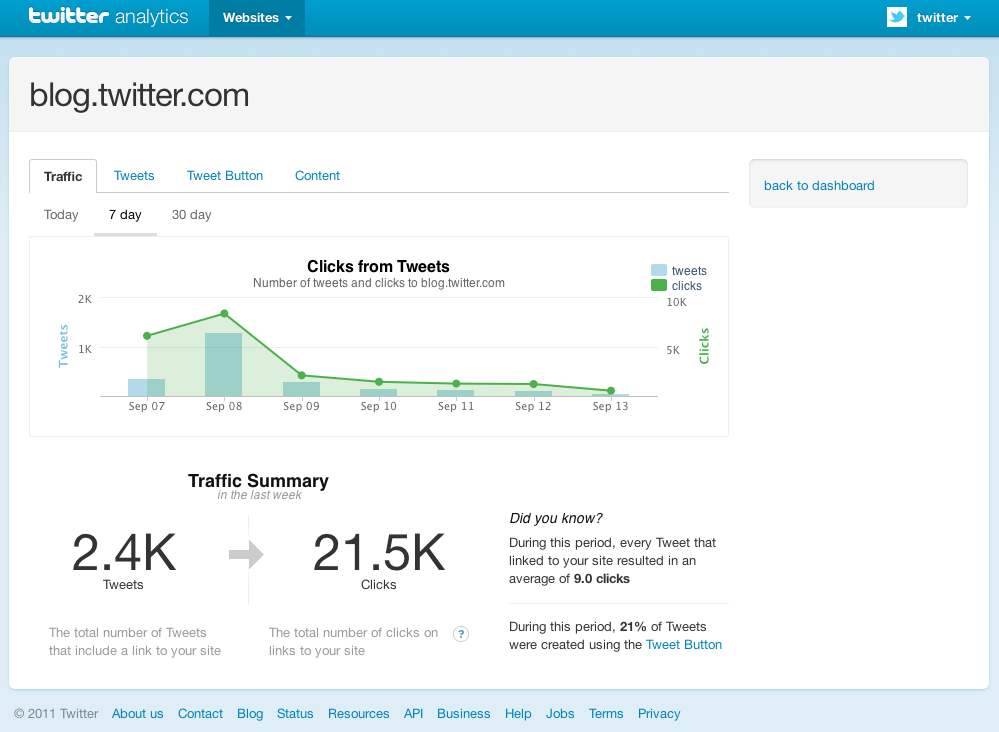
Task: Follow the Tweet Button link in Did you know
Action: (x=684, y=645)
